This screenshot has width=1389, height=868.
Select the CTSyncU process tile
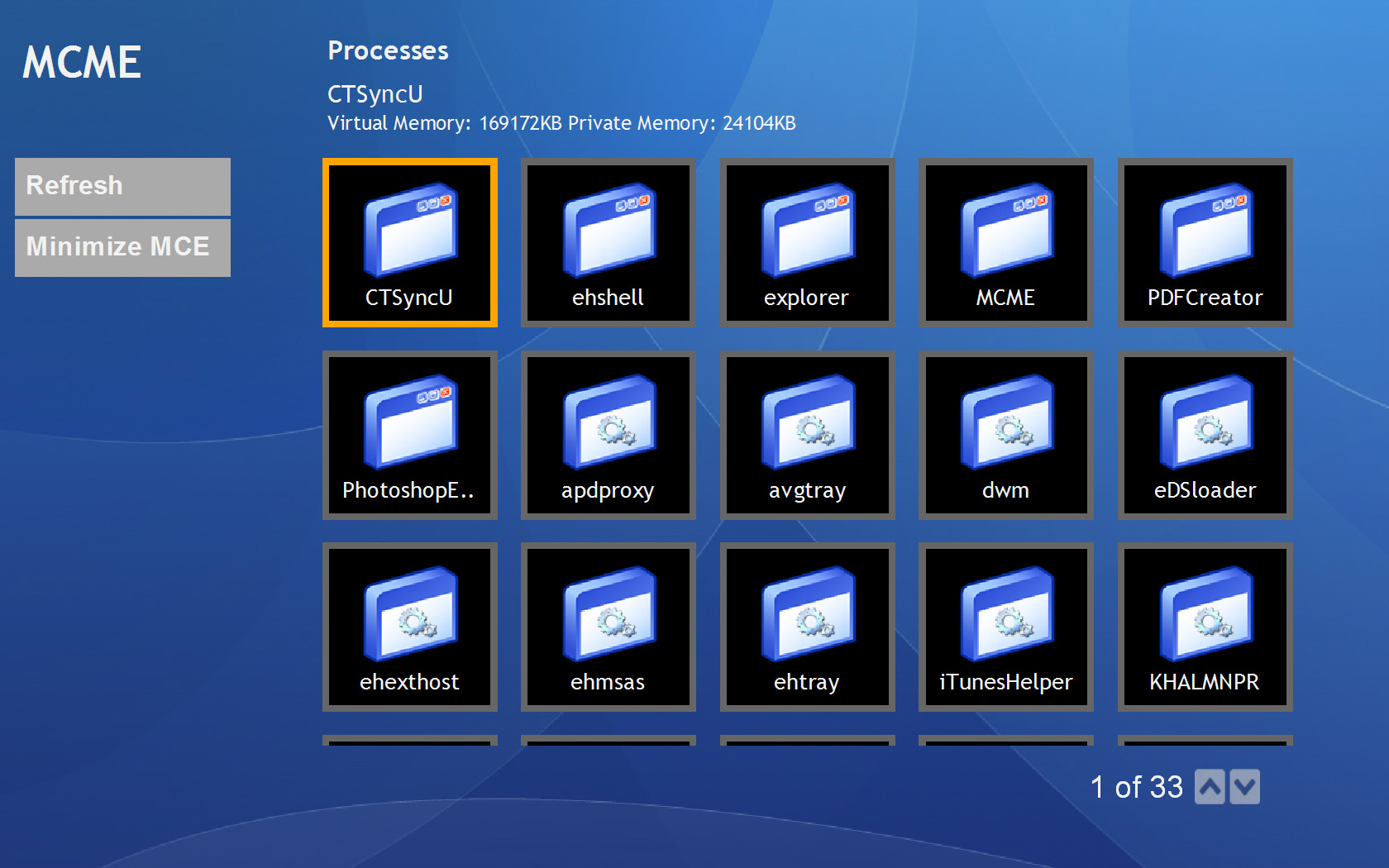point(409,242)
